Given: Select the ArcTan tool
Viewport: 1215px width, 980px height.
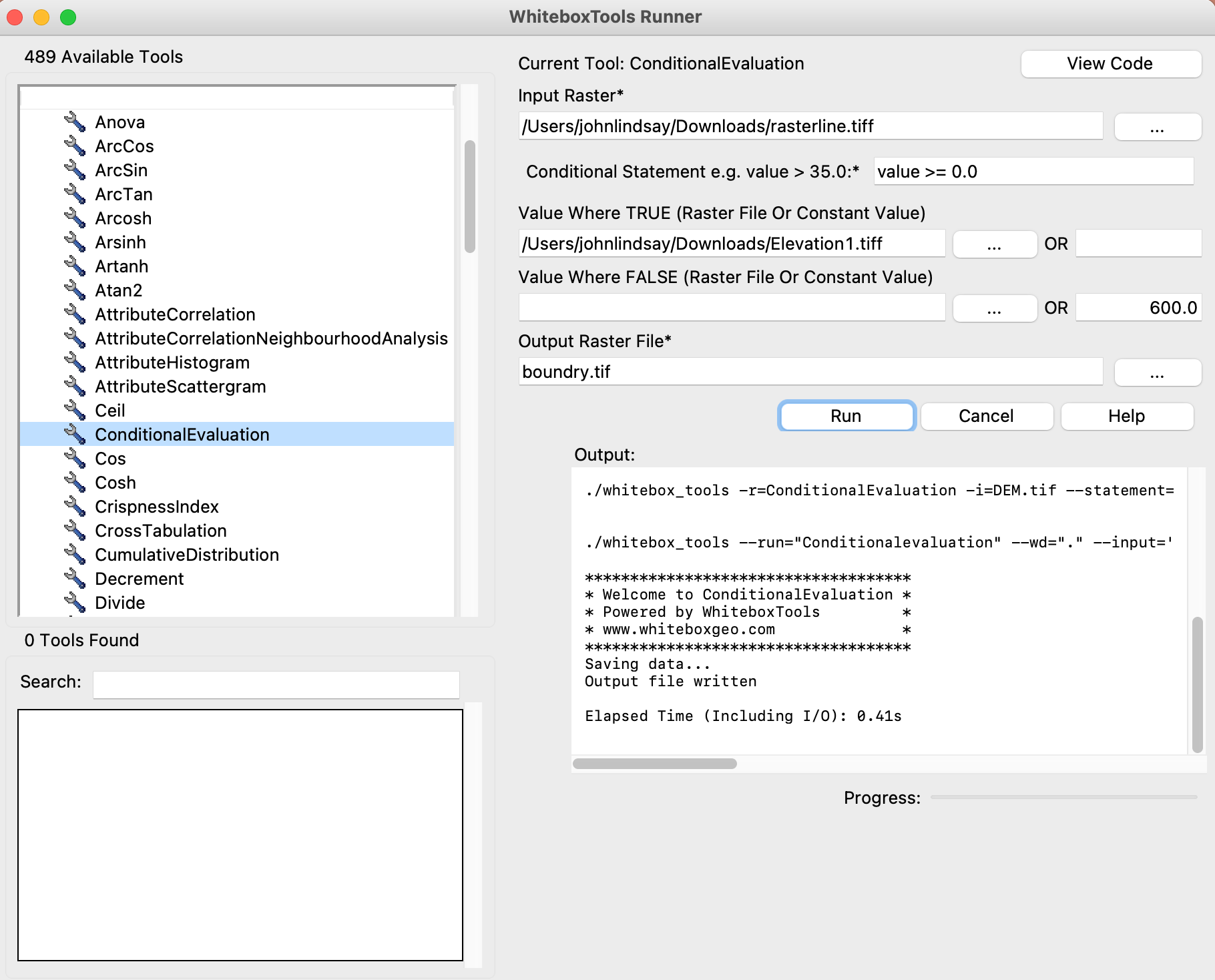Looking at the screenshot, I should [124, 194].
